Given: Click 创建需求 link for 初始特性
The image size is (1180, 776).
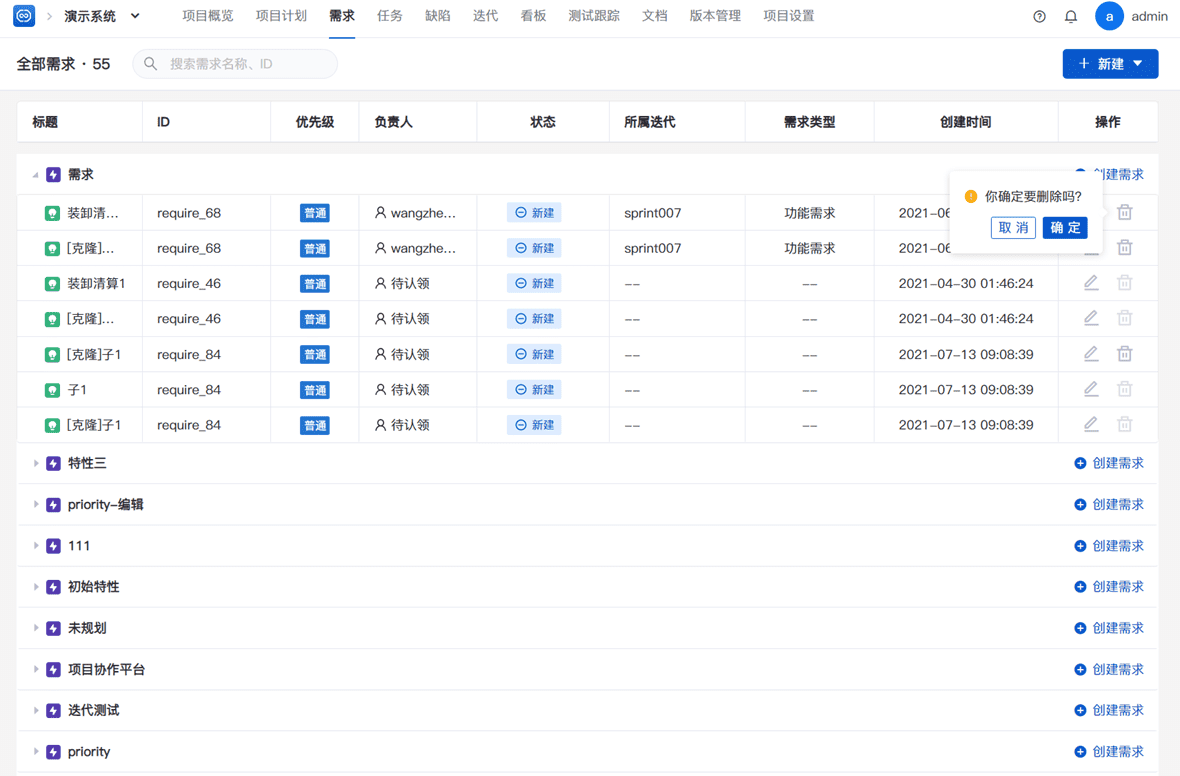Looking at the screenshot, I should point(1109,586).
